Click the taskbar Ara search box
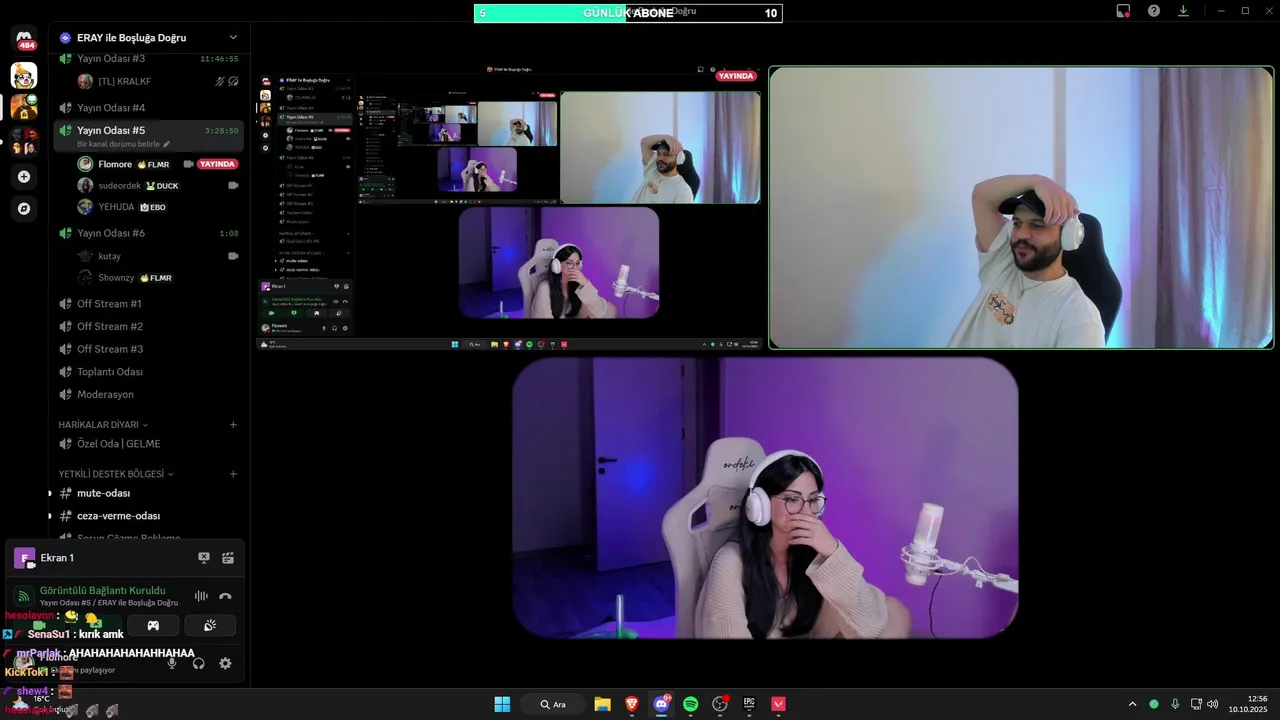Viewport: 1280px width, 720px height. click(x=553, y=704)
